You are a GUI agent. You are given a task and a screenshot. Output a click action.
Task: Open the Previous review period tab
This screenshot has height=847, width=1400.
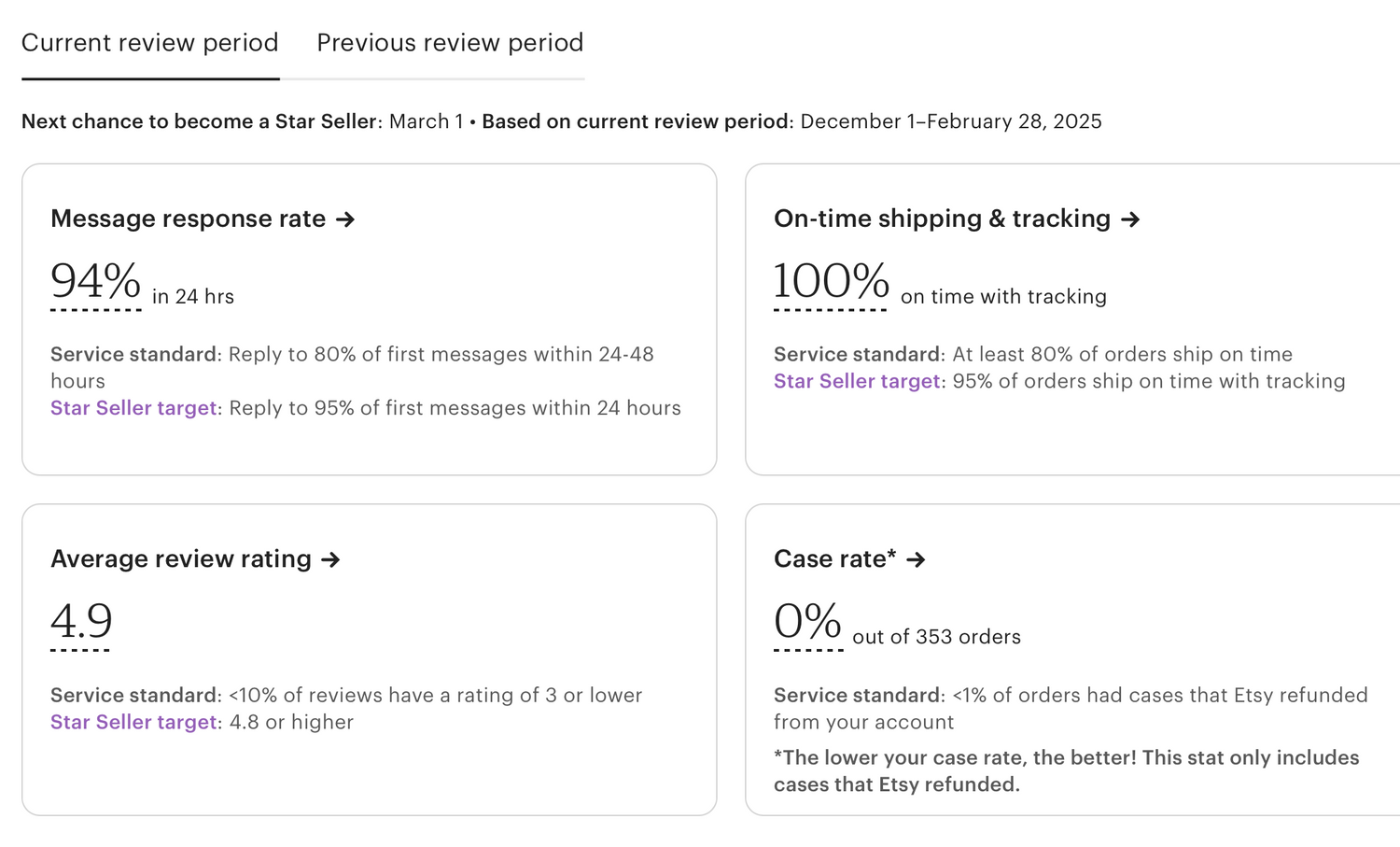[450, 43]
